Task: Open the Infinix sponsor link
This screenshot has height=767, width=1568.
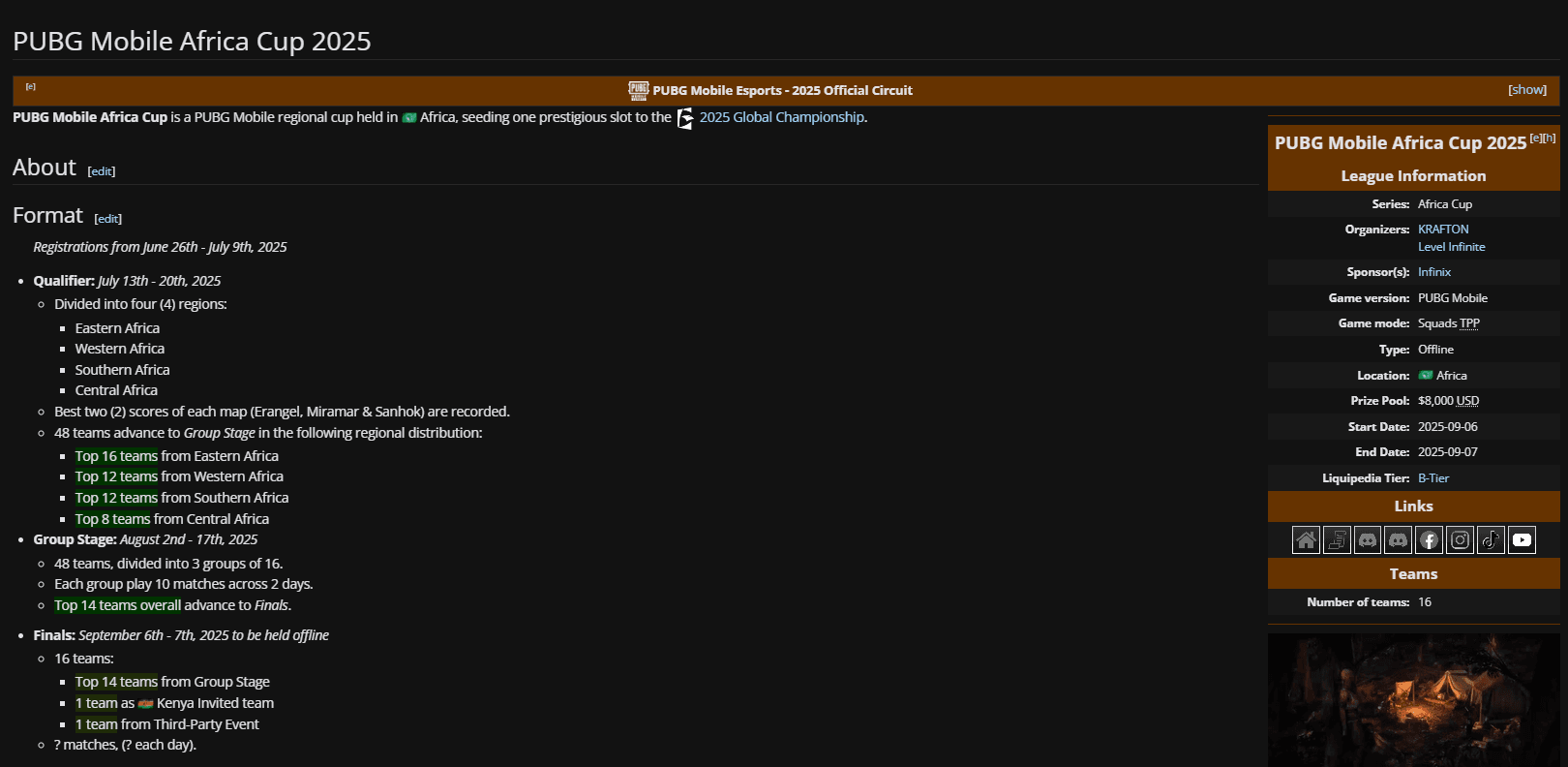Action: point(1434,272)
